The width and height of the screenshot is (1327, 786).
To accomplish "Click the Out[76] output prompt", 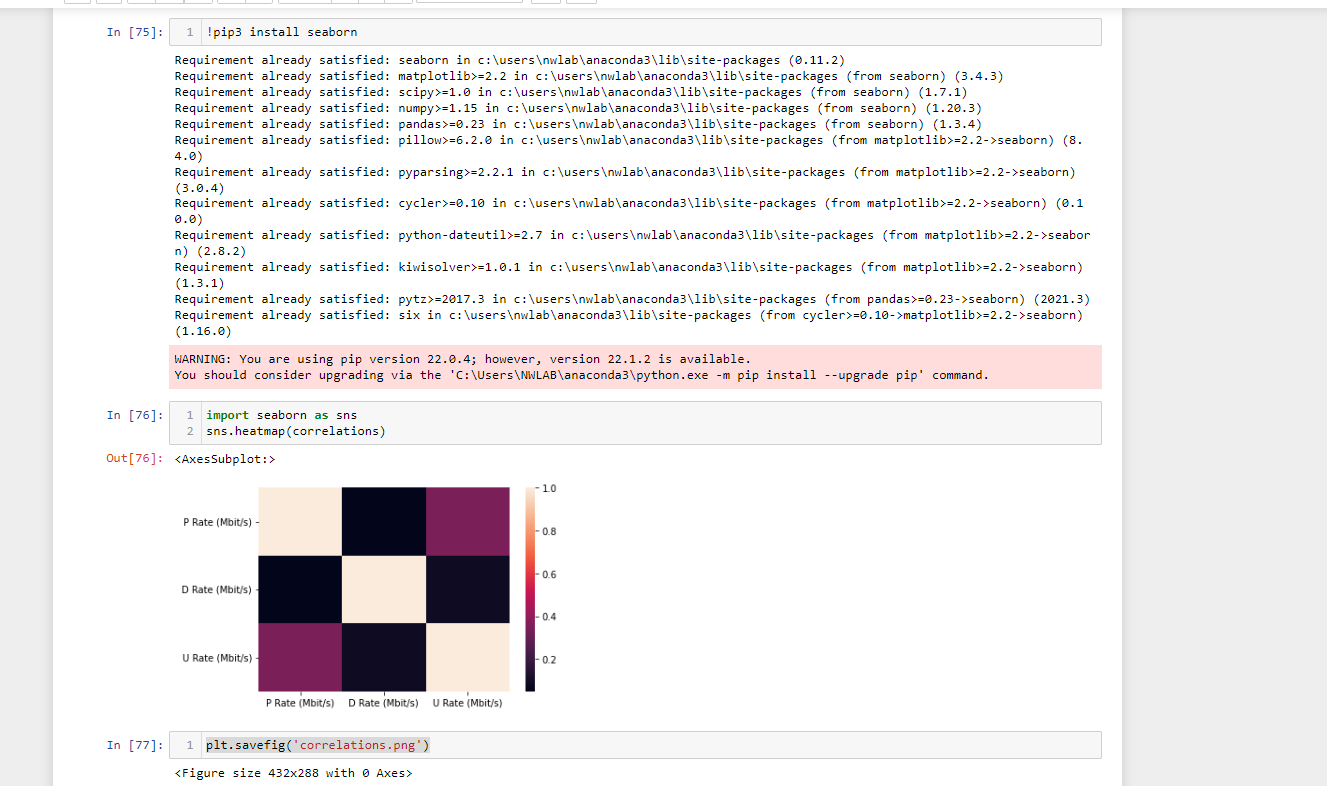I will pos(134,459).
